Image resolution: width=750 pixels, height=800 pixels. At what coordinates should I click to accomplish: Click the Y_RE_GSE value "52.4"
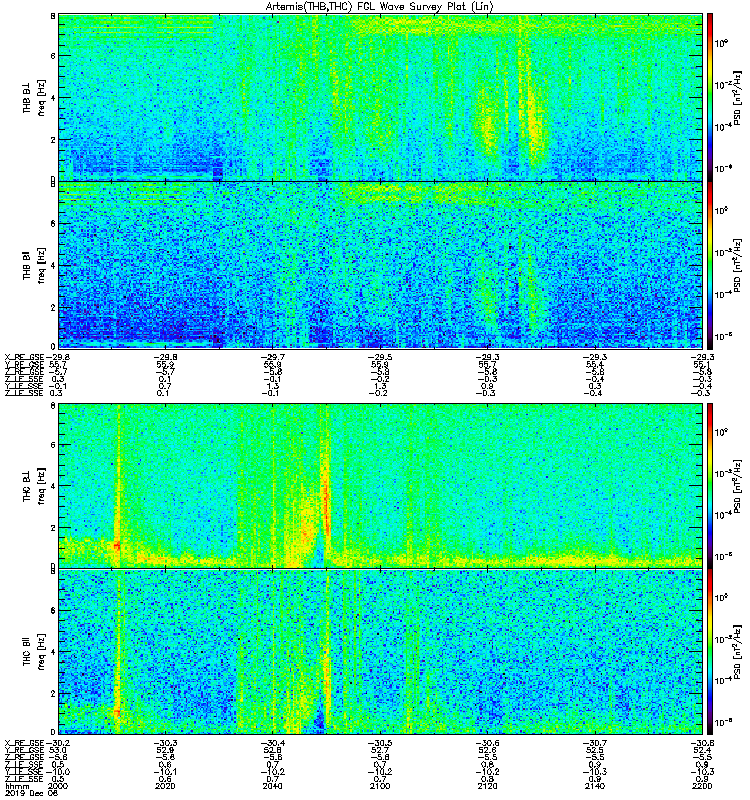(x=703, y=750)
